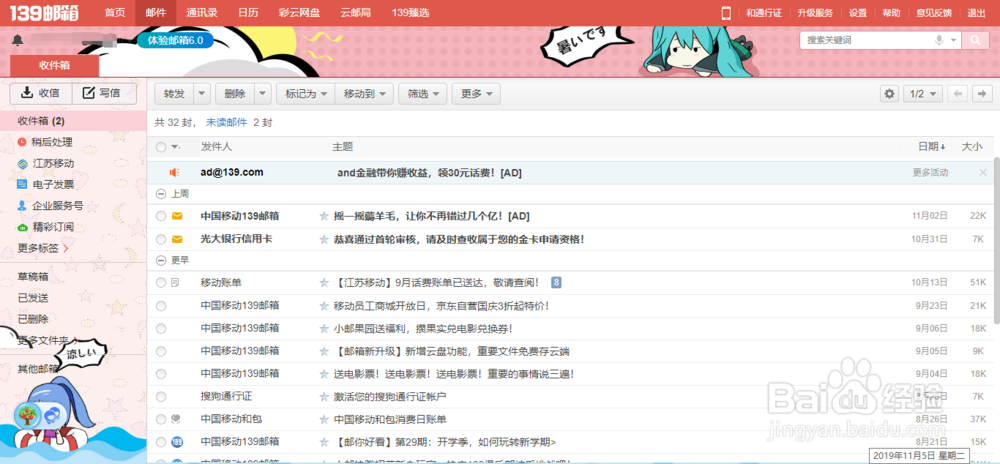Select the 移动账单 email checkbox
1000x464 pixels.
click(x=161, y=282)
